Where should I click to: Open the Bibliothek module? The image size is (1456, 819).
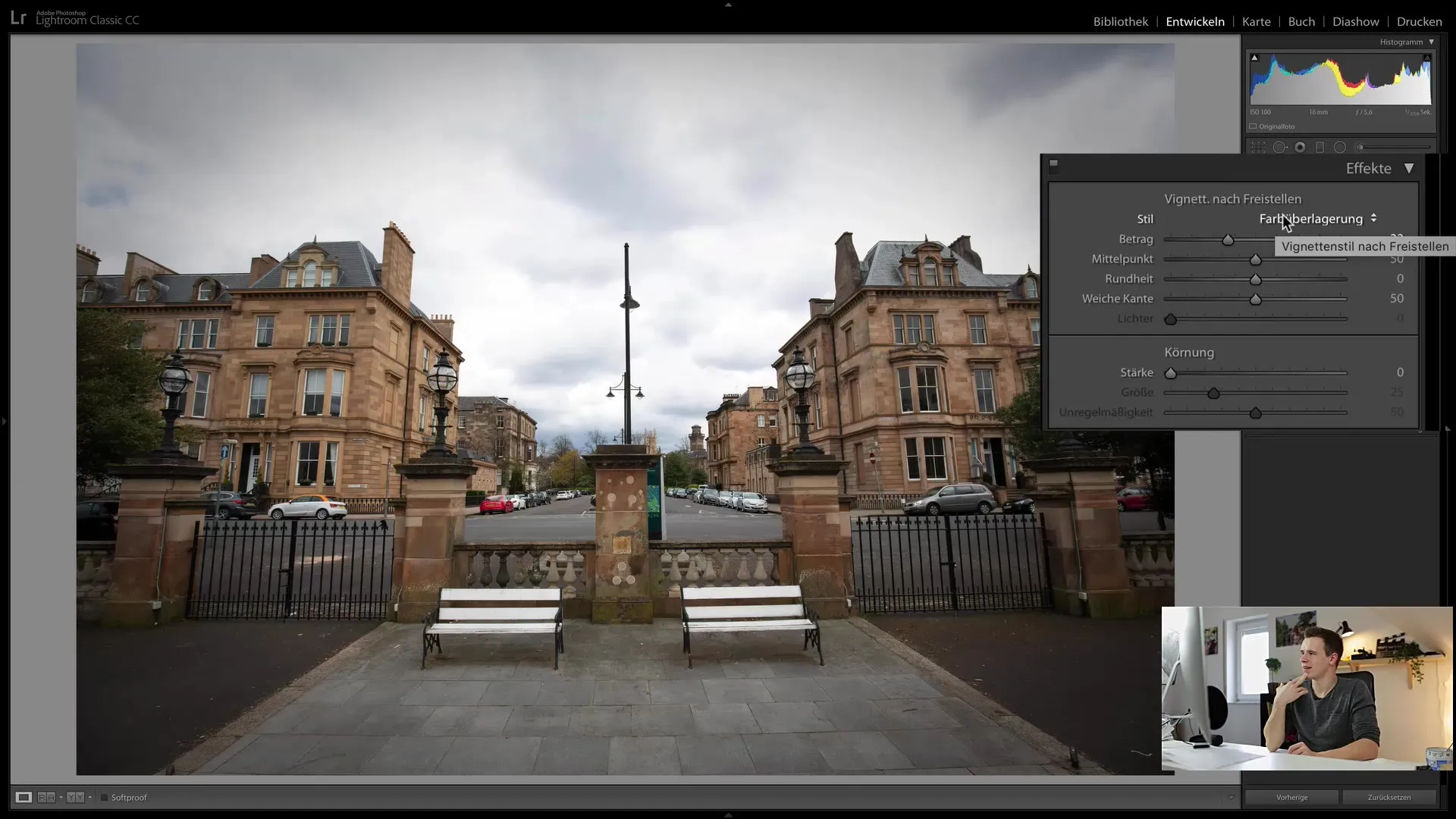tap(1120, 21)
